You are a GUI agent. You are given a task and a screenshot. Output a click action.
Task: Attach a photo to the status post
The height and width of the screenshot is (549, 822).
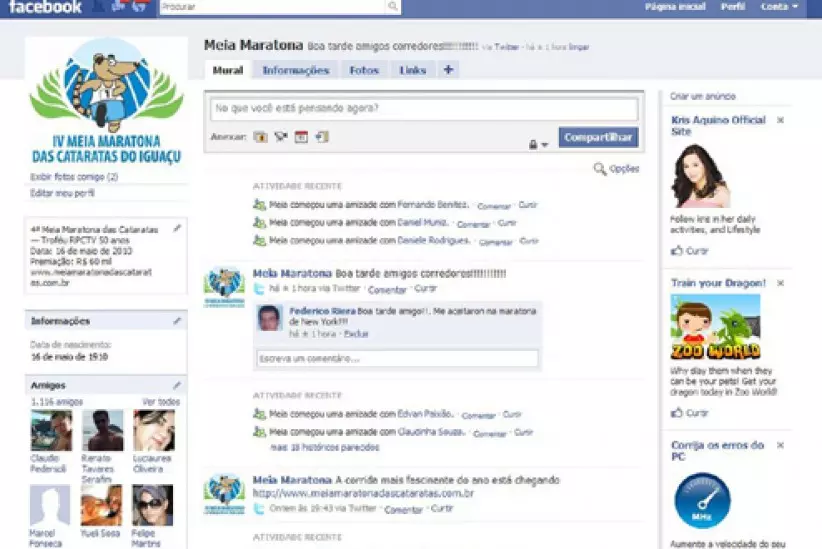(260, 137)
